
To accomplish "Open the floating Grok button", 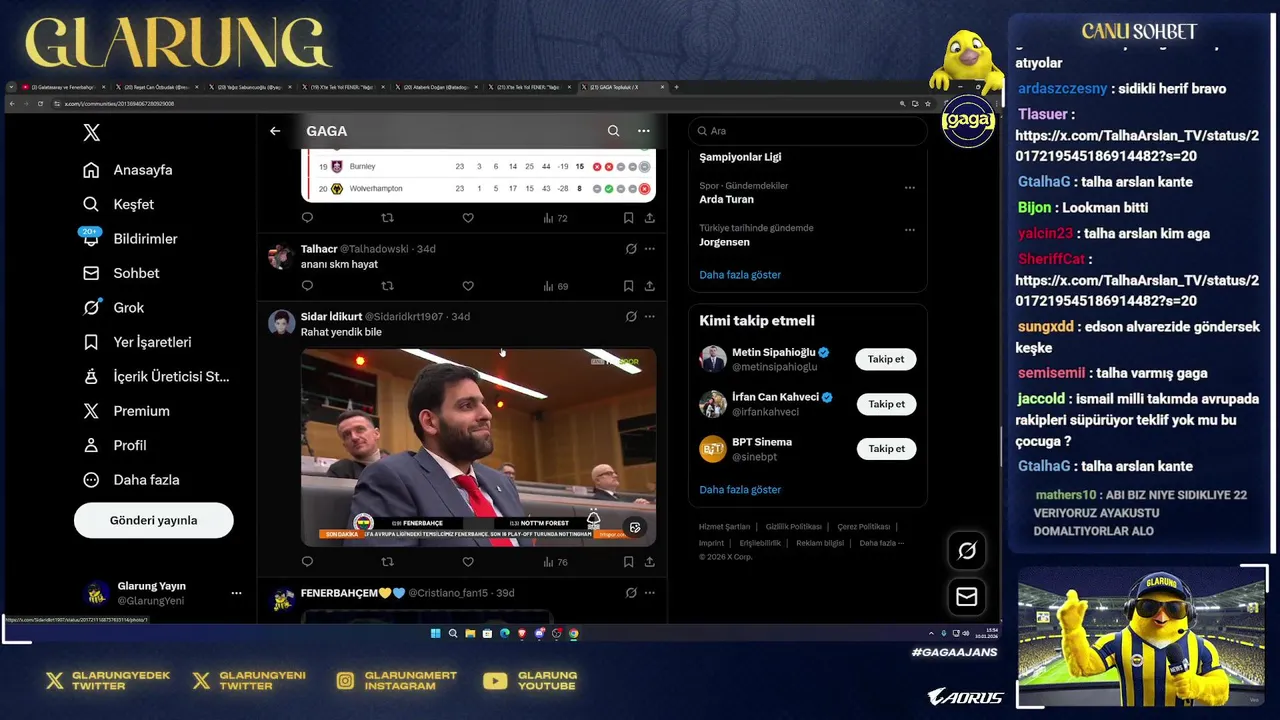I will tap(967, 551).
